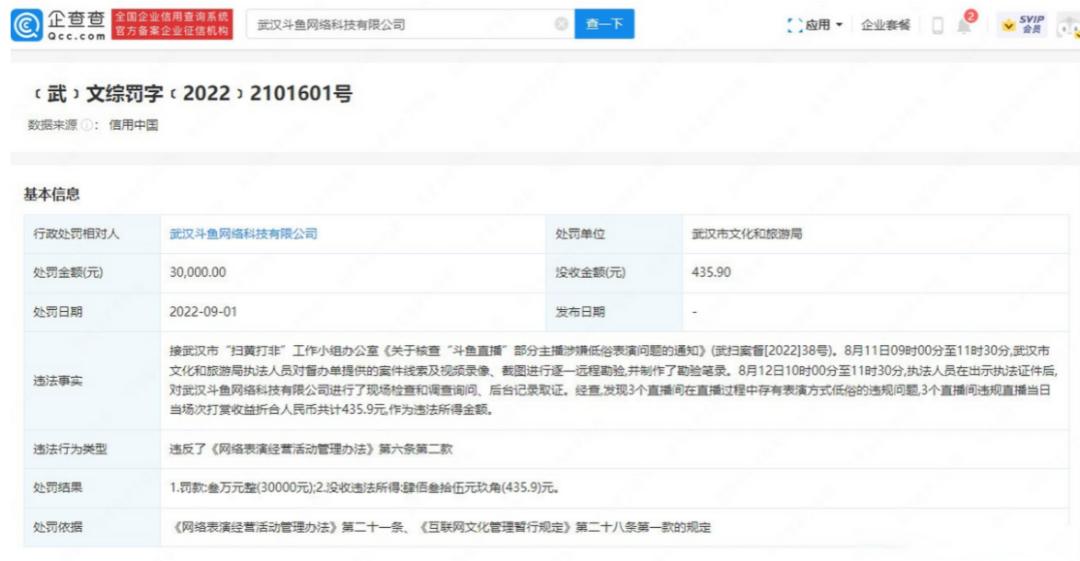The image size is (1080, 561).
Task: Open notifications bell icon
Action: (x=964, y=27)
